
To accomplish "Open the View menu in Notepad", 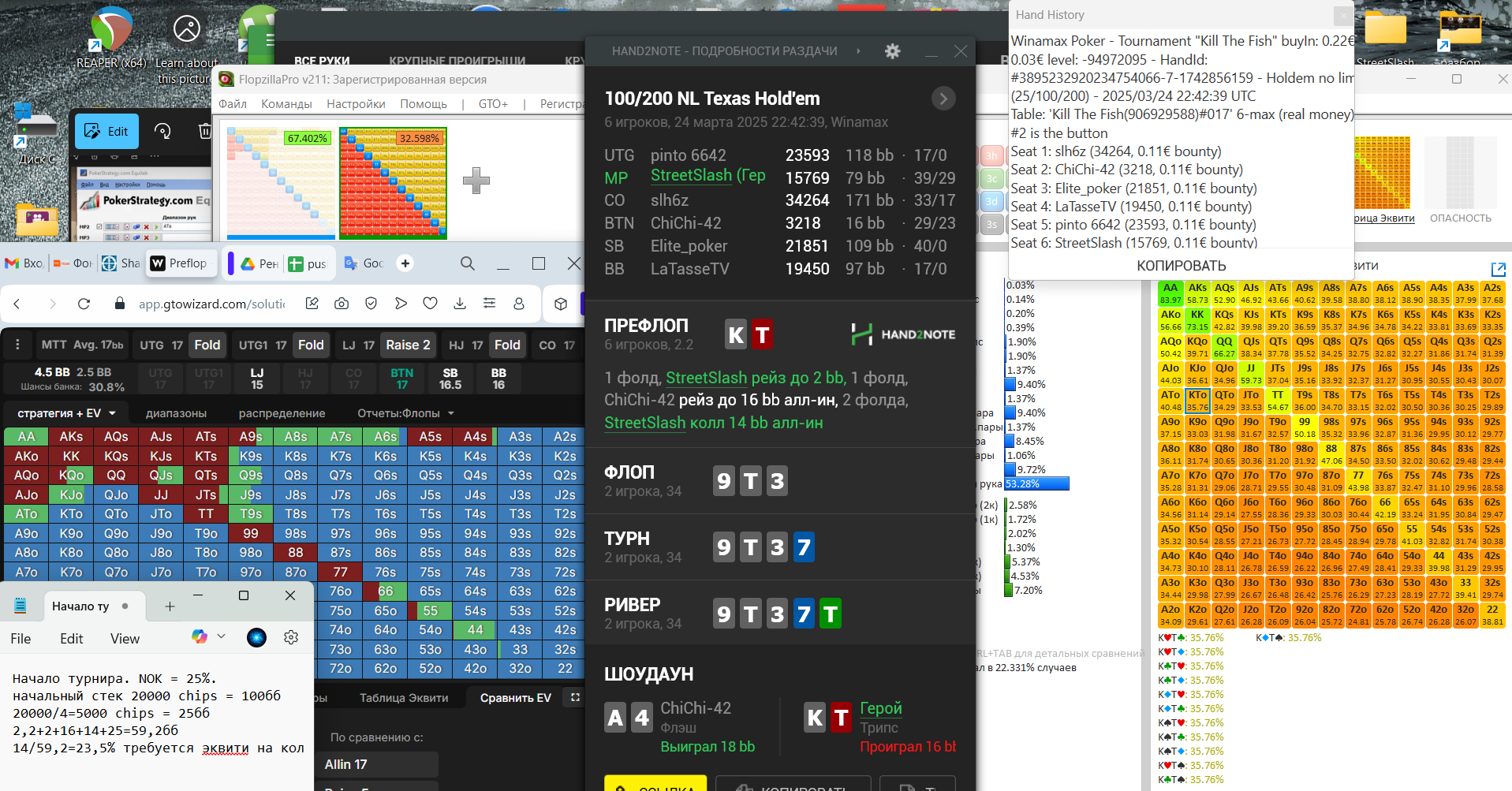I will pyautogui.click(x=125, y=639).
